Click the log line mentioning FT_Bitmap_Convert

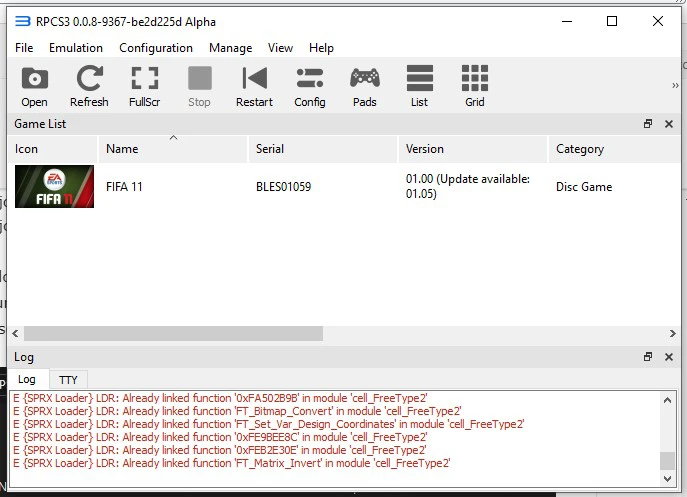click(237, 411)
